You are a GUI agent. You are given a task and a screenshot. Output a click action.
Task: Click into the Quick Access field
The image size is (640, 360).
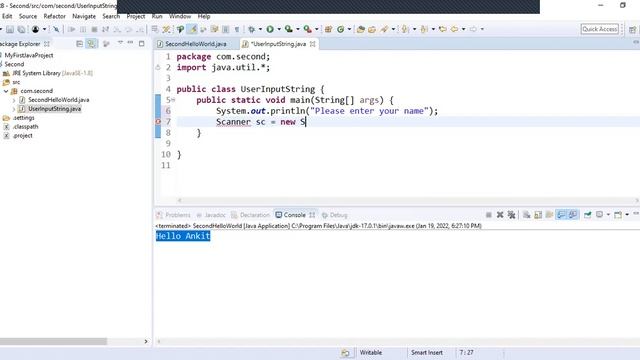click(600, 29)
